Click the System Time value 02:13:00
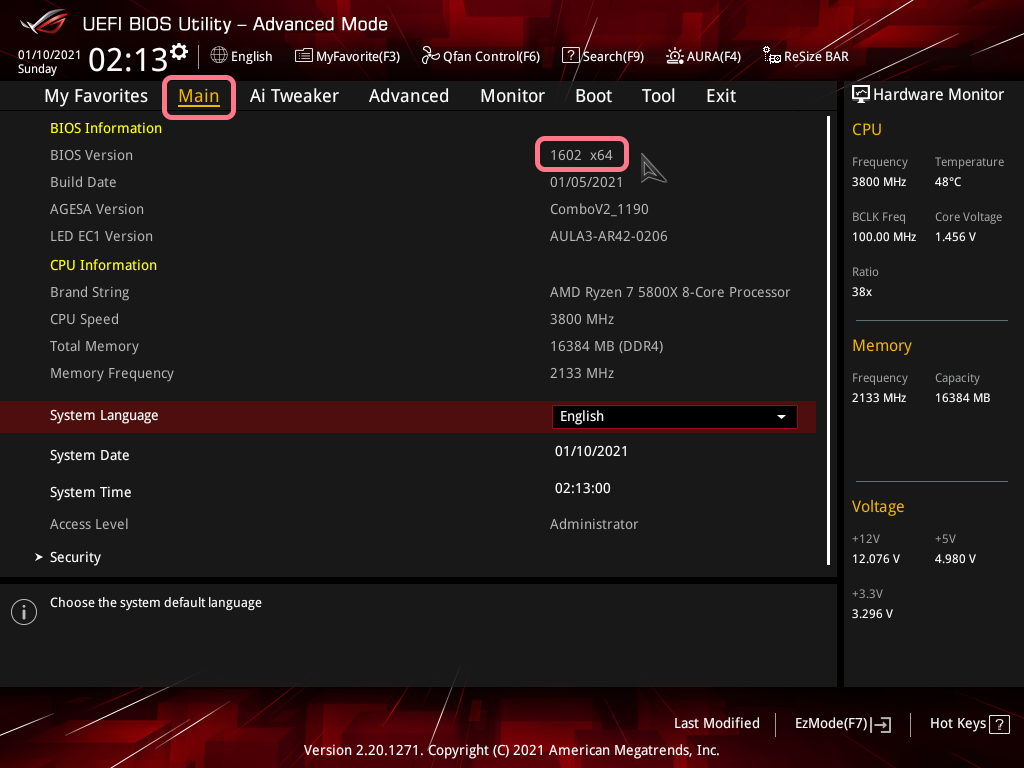 (583, 488)
